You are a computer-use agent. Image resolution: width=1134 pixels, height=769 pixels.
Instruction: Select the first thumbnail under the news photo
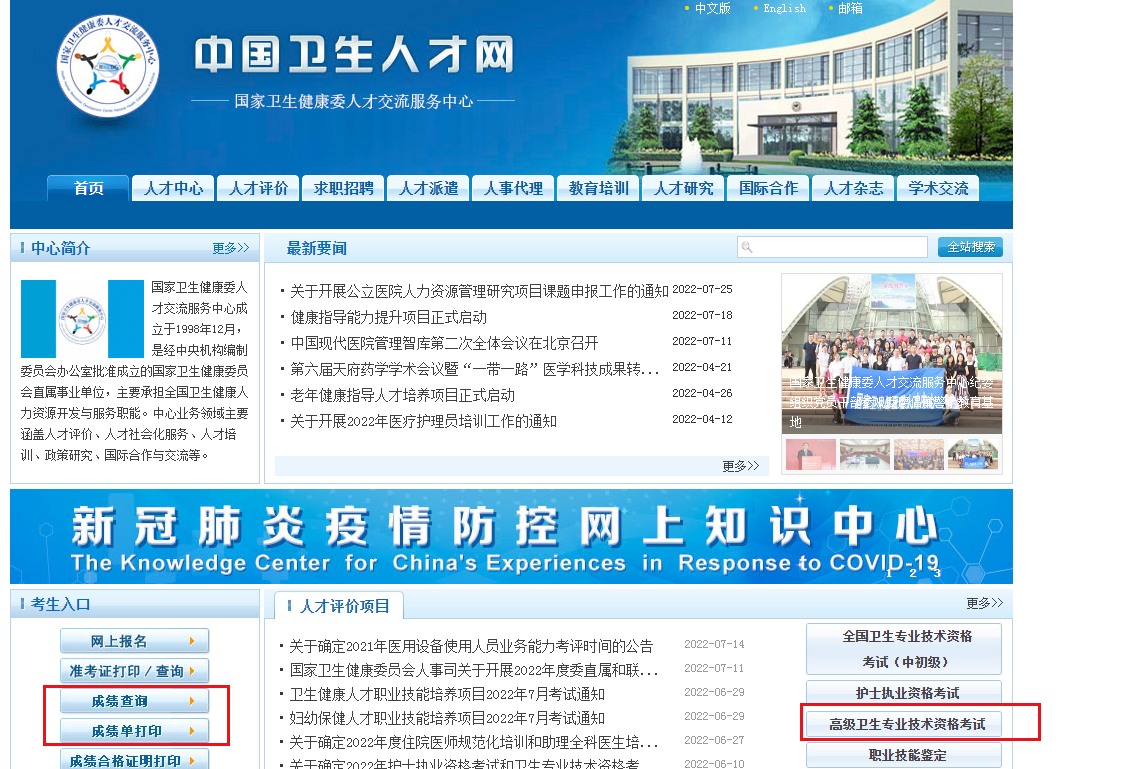point(810,455)
